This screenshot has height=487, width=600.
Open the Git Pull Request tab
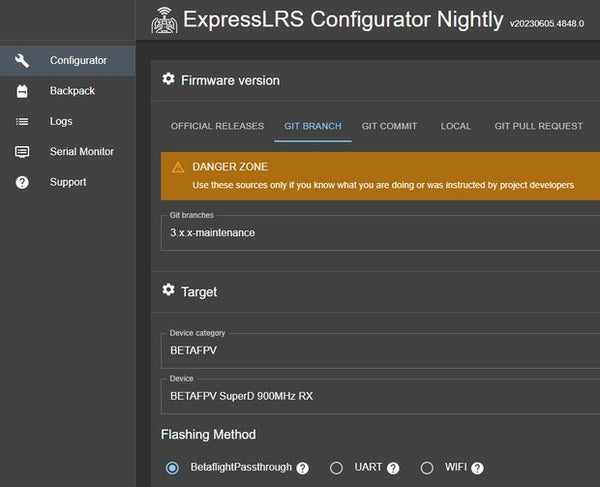tap(538, 126)
